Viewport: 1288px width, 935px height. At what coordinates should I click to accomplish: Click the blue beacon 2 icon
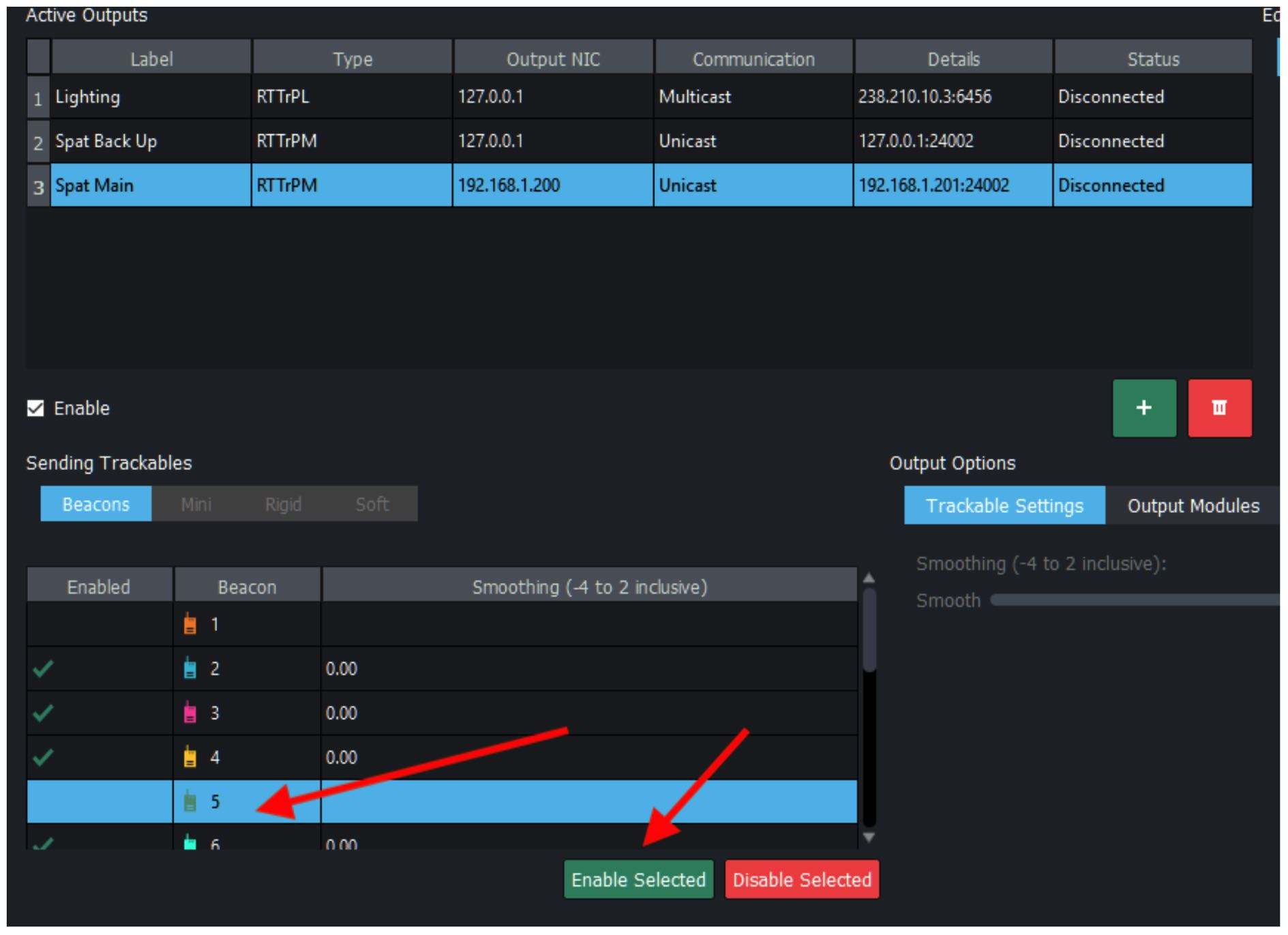[190, 668]
